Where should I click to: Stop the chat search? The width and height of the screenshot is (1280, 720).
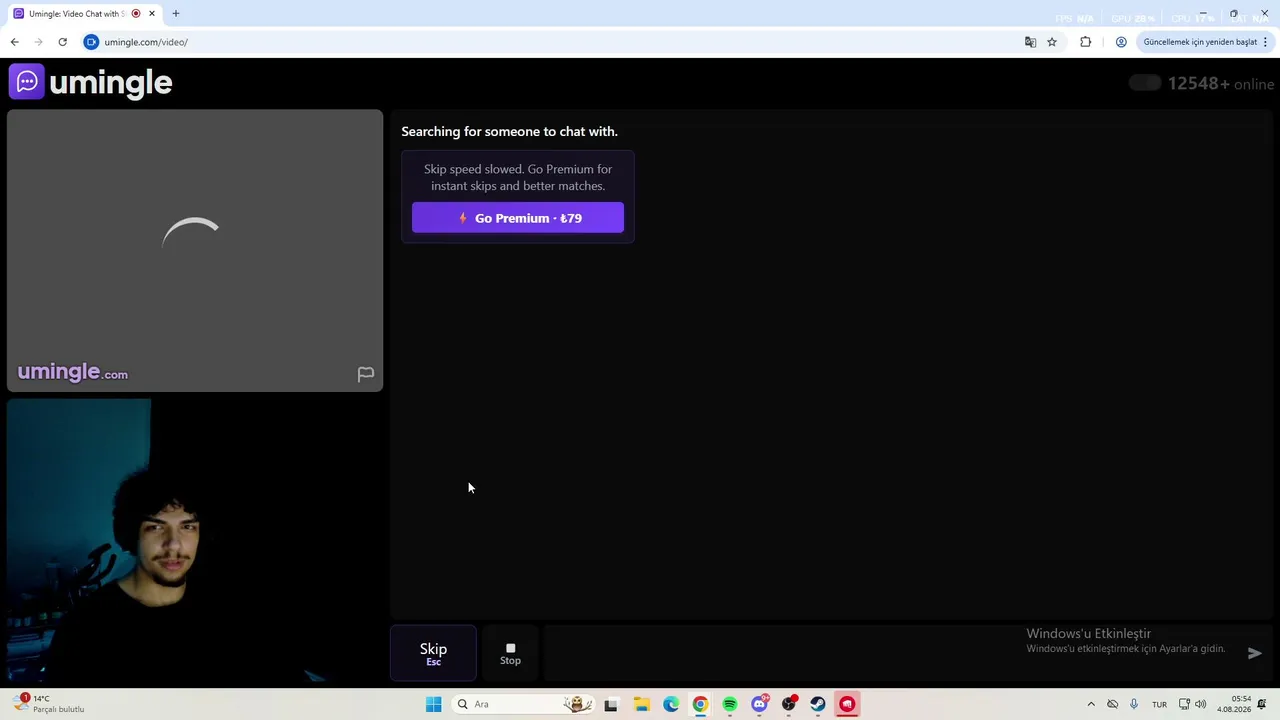(x=510, y=654)
